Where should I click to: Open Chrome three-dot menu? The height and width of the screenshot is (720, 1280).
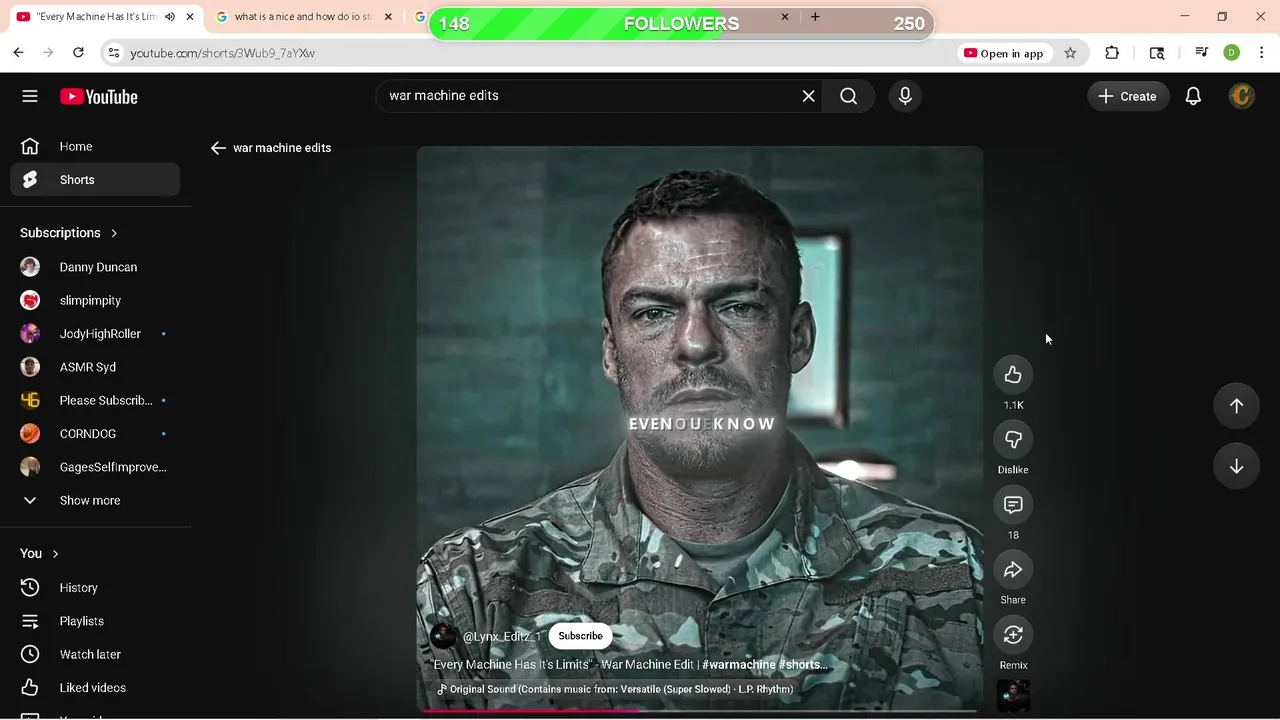(1261, 53)
